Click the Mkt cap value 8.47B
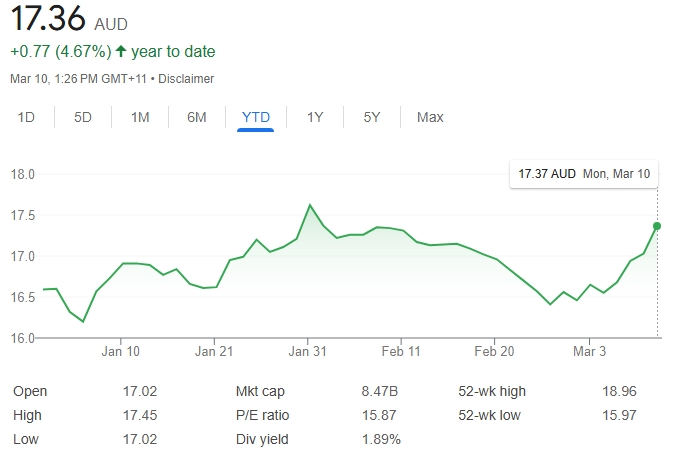This screenshot has width=679, height=452. point(380,391)
